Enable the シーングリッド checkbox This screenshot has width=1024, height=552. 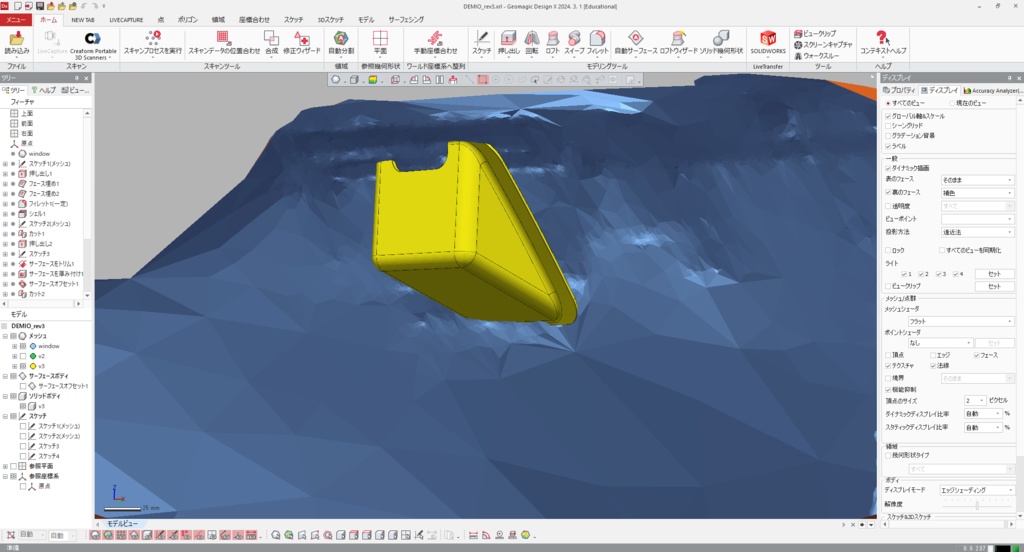(888, 125)
